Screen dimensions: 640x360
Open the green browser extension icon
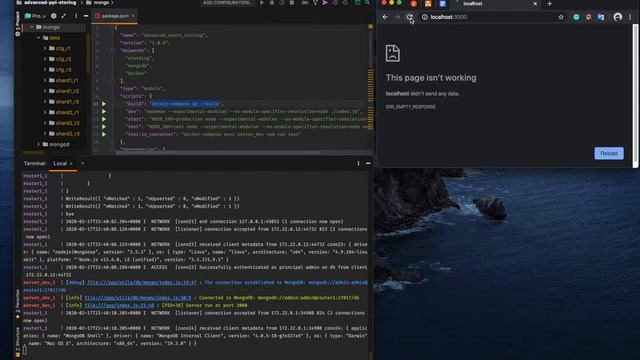coord(576,17)
